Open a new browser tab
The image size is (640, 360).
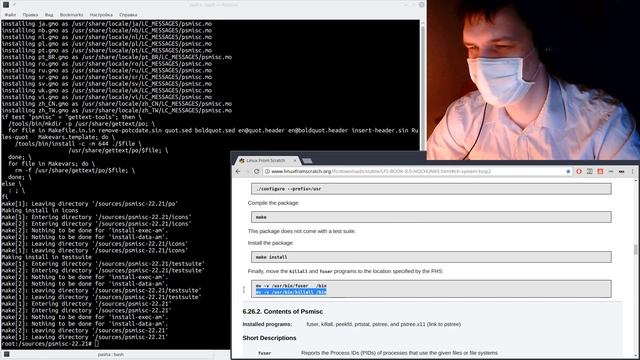click(307, 161)
